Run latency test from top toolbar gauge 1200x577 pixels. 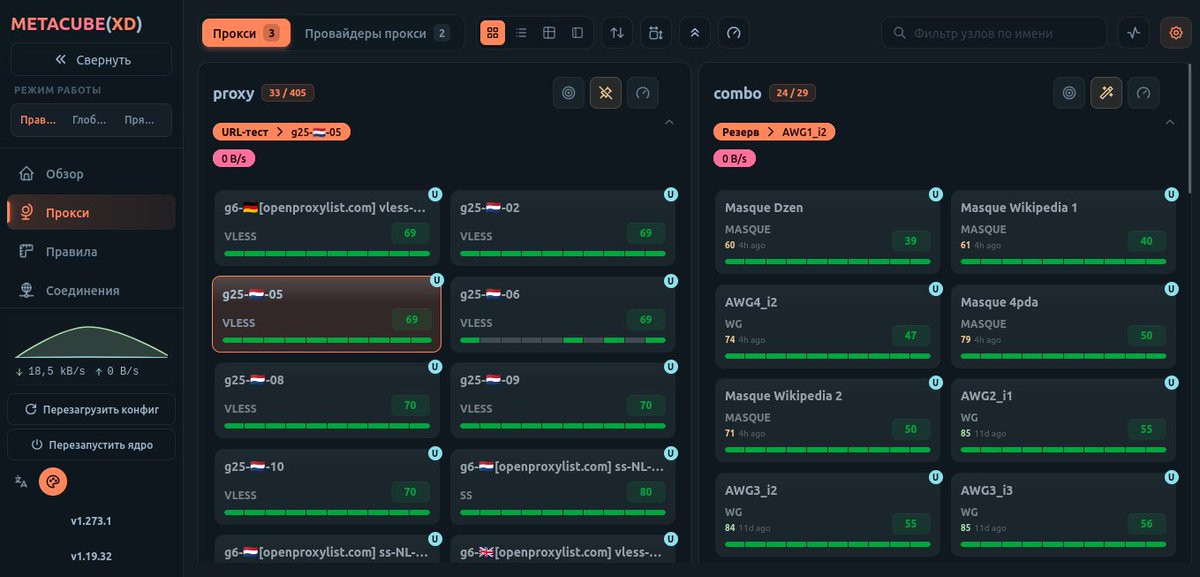734,33
